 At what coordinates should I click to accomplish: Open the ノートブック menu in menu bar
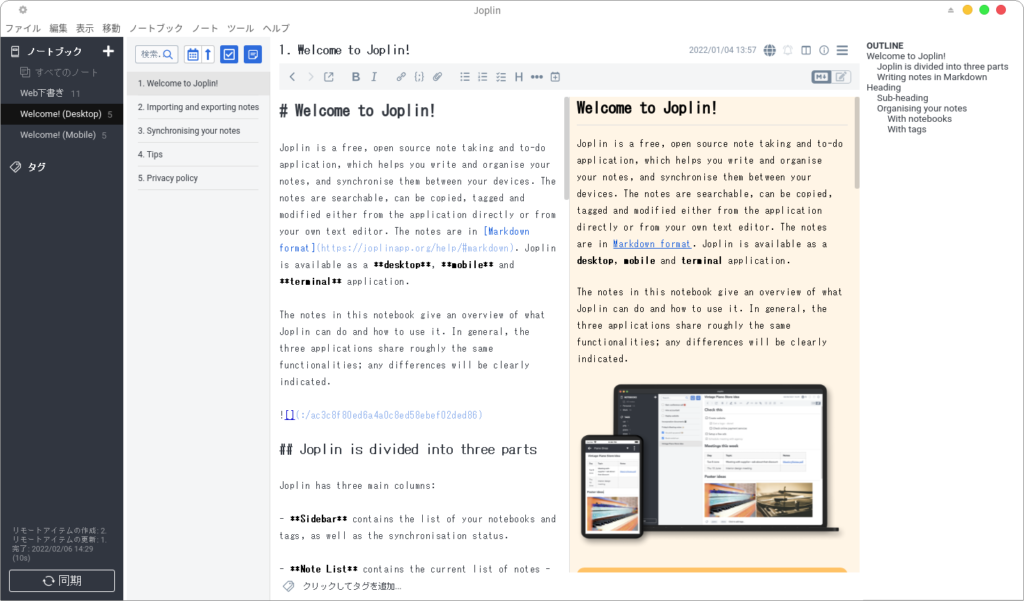click(156, 28)
